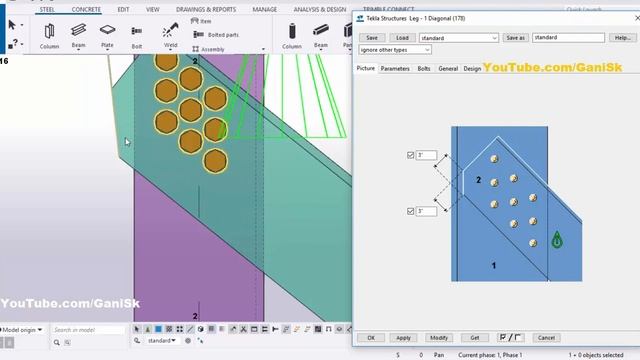Screen dimensions: 640x360
Task: Select the concrete Column tool
Action: pos(292,36)
